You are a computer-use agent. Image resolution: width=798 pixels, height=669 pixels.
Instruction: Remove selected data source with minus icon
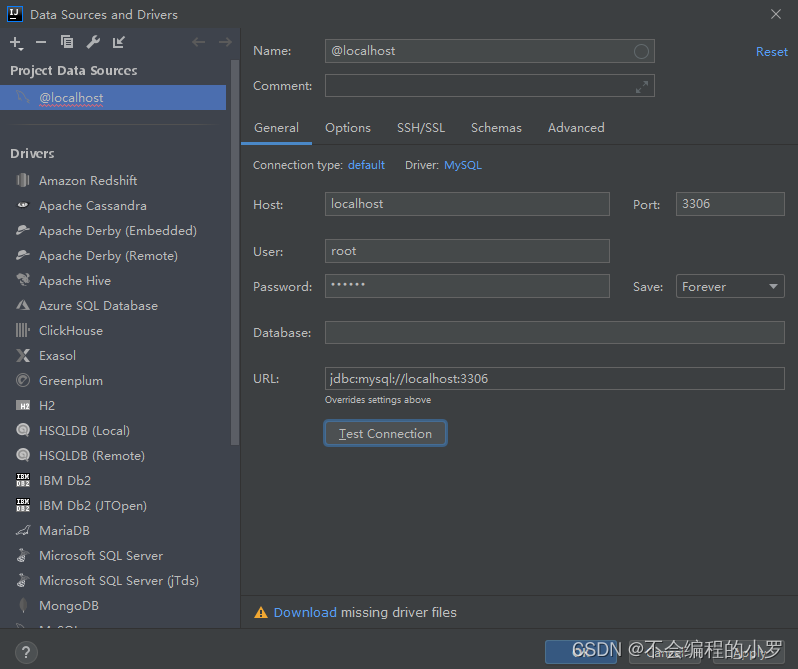click(41, 42)
